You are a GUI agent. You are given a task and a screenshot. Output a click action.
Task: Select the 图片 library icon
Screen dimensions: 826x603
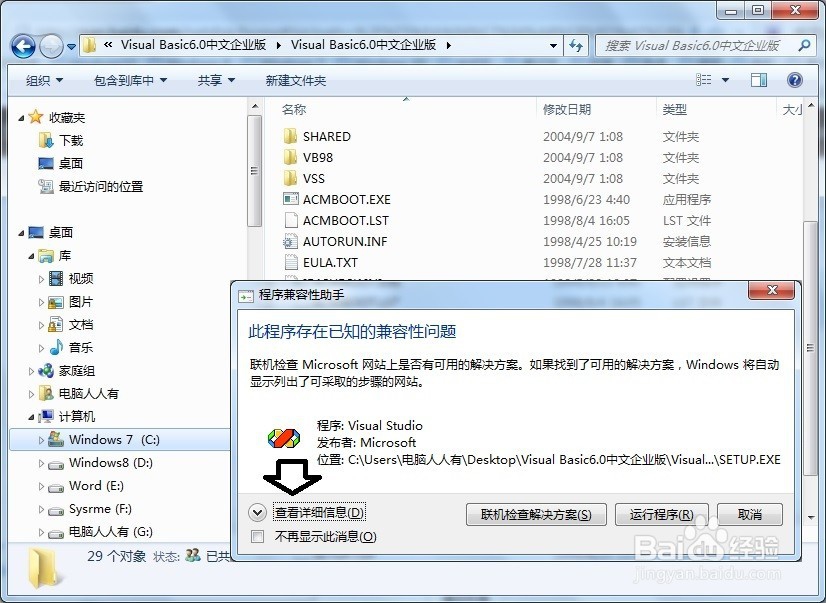[56, 302]
